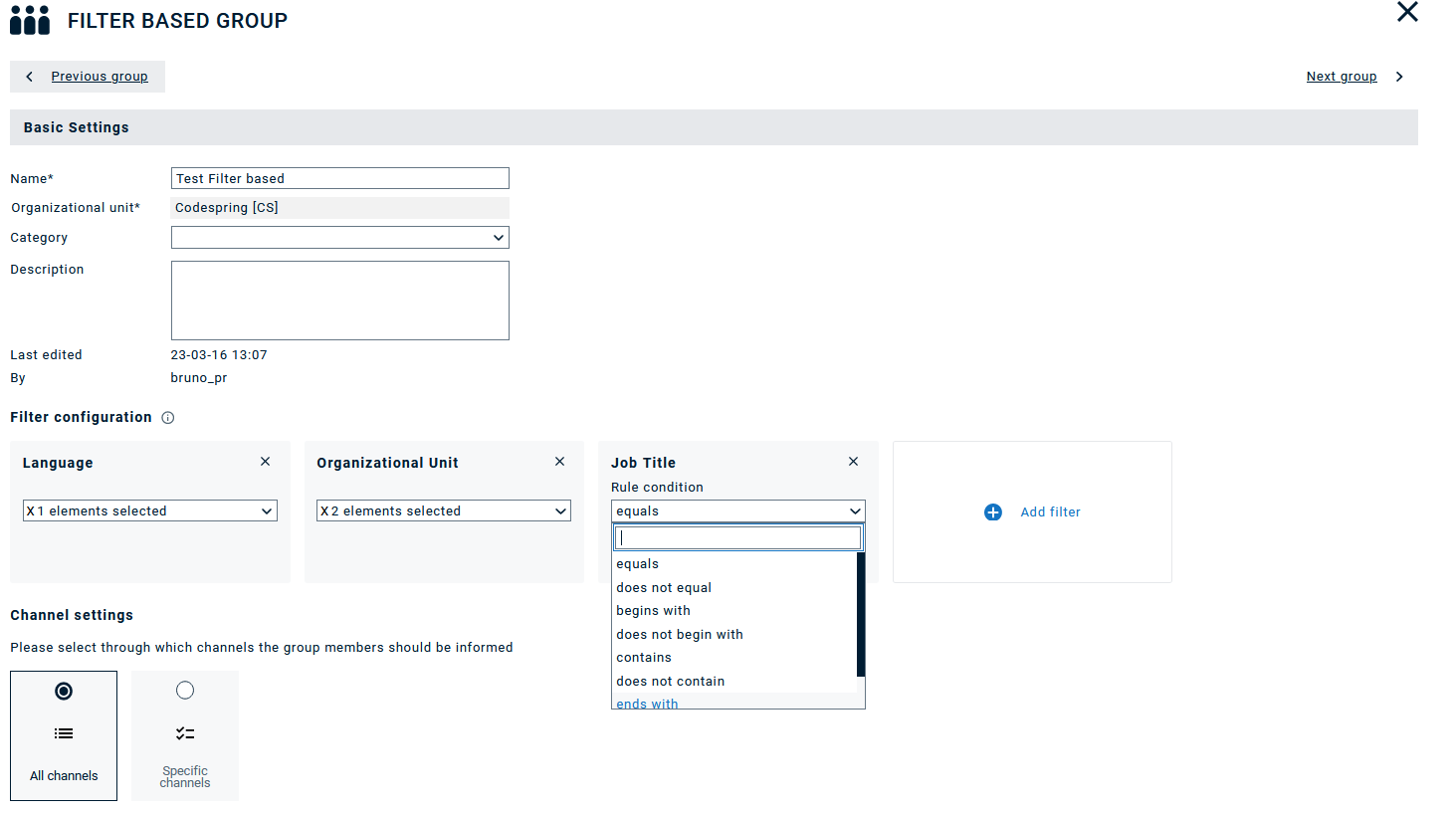Clear Organizational Unit selection via X in dropdown

(324, 511)
